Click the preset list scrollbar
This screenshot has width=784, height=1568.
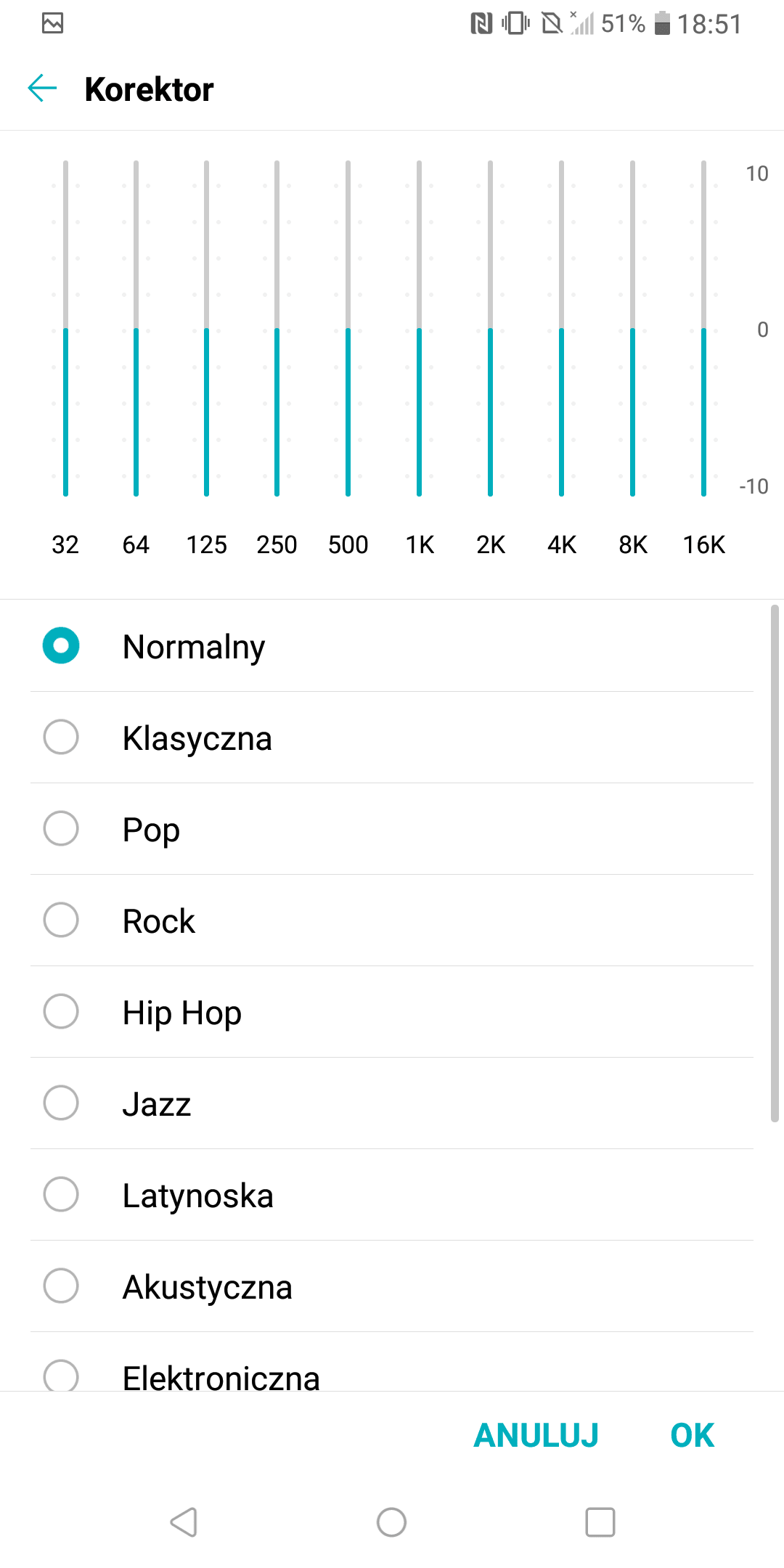[775, 864]
